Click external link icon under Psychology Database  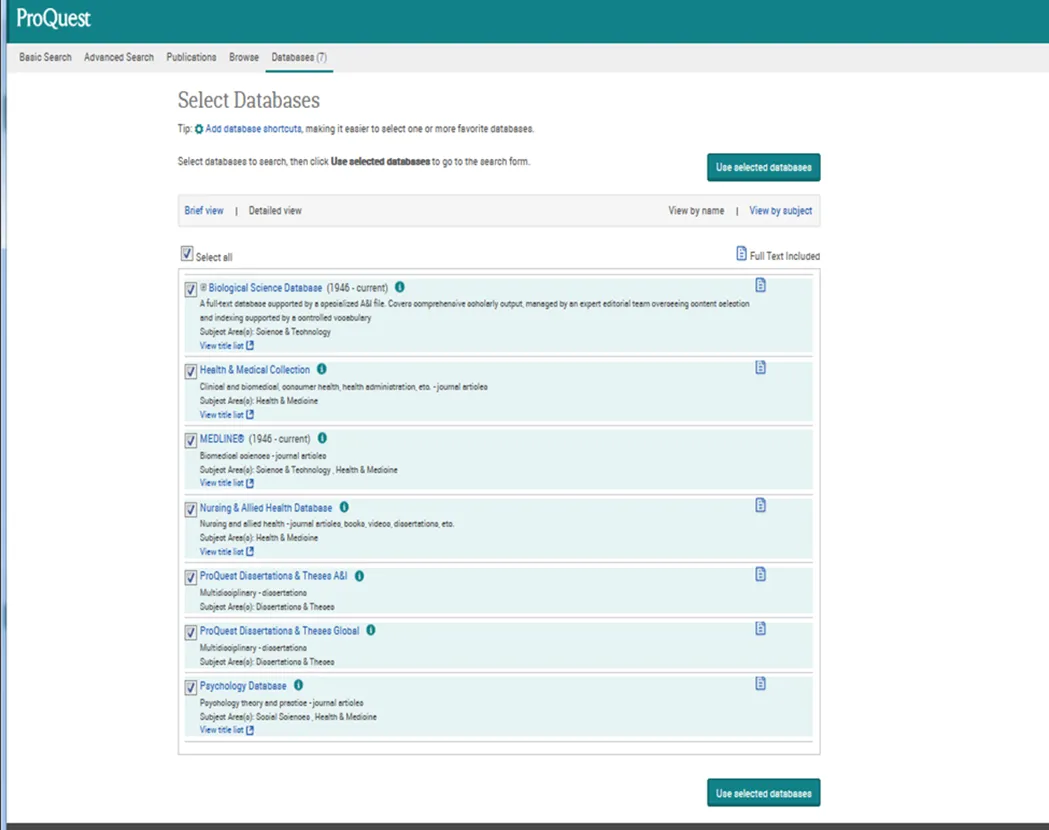250,730
